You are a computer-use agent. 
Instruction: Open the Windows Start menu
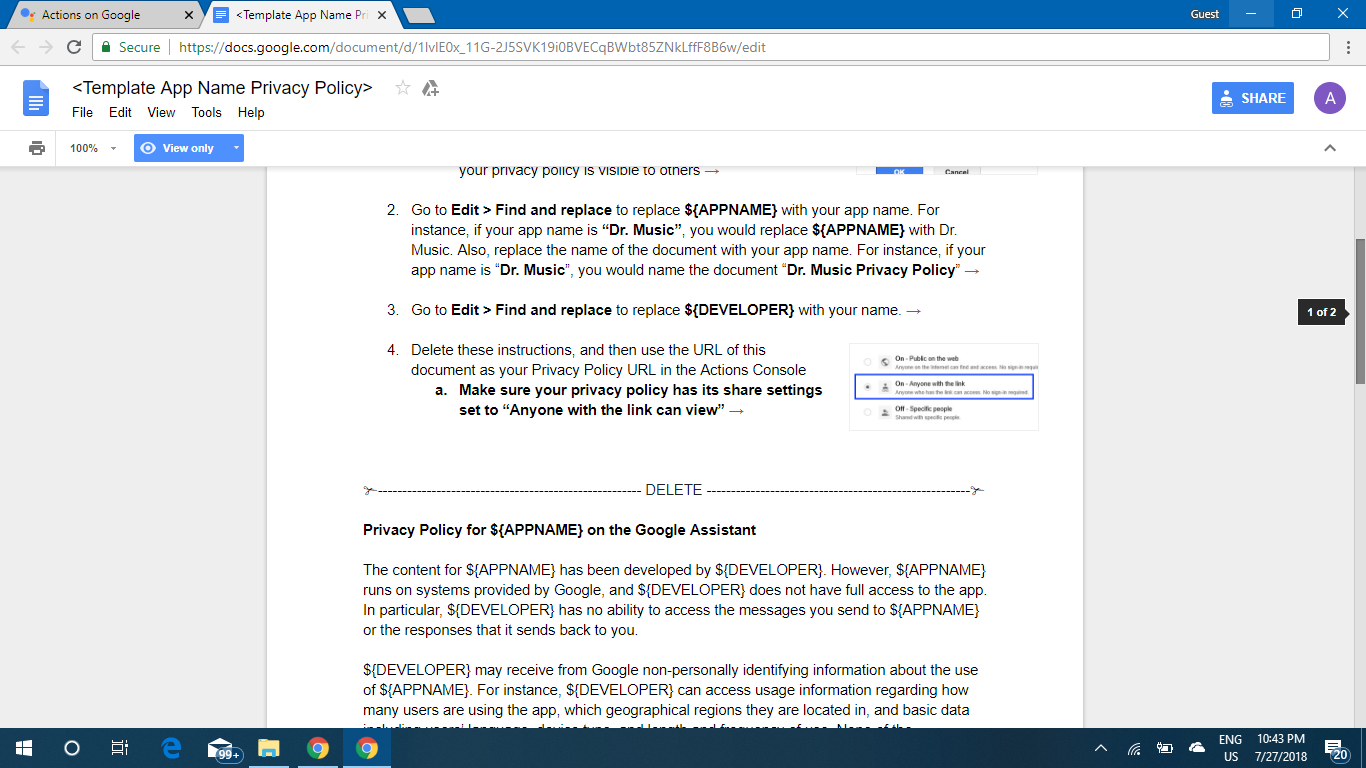24,747
